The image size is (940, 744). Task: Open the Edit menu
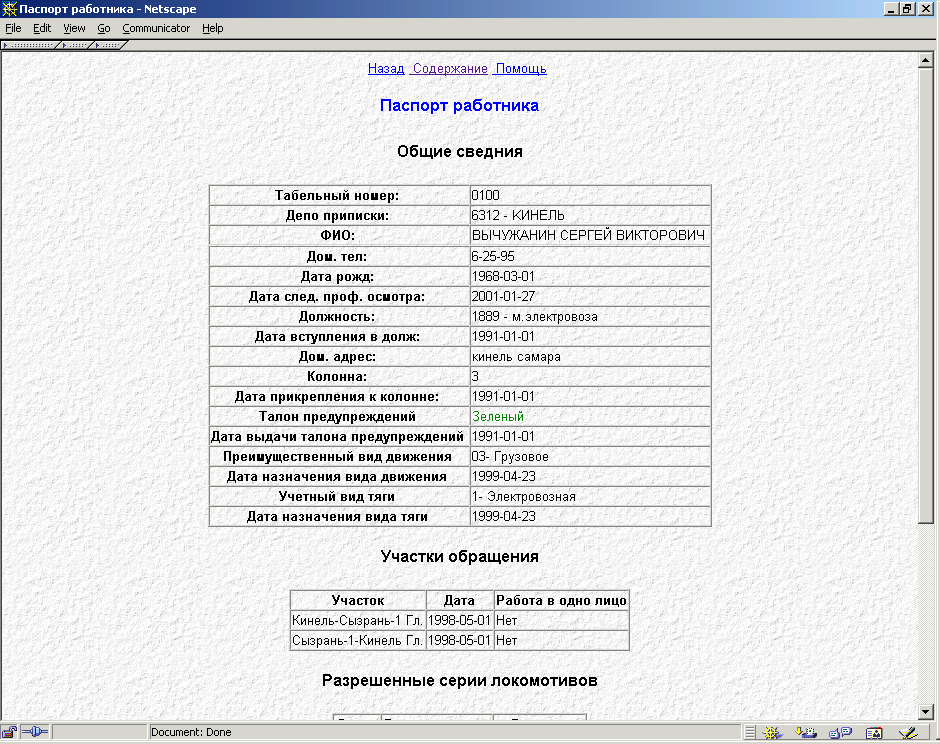[x=42, y=28]
